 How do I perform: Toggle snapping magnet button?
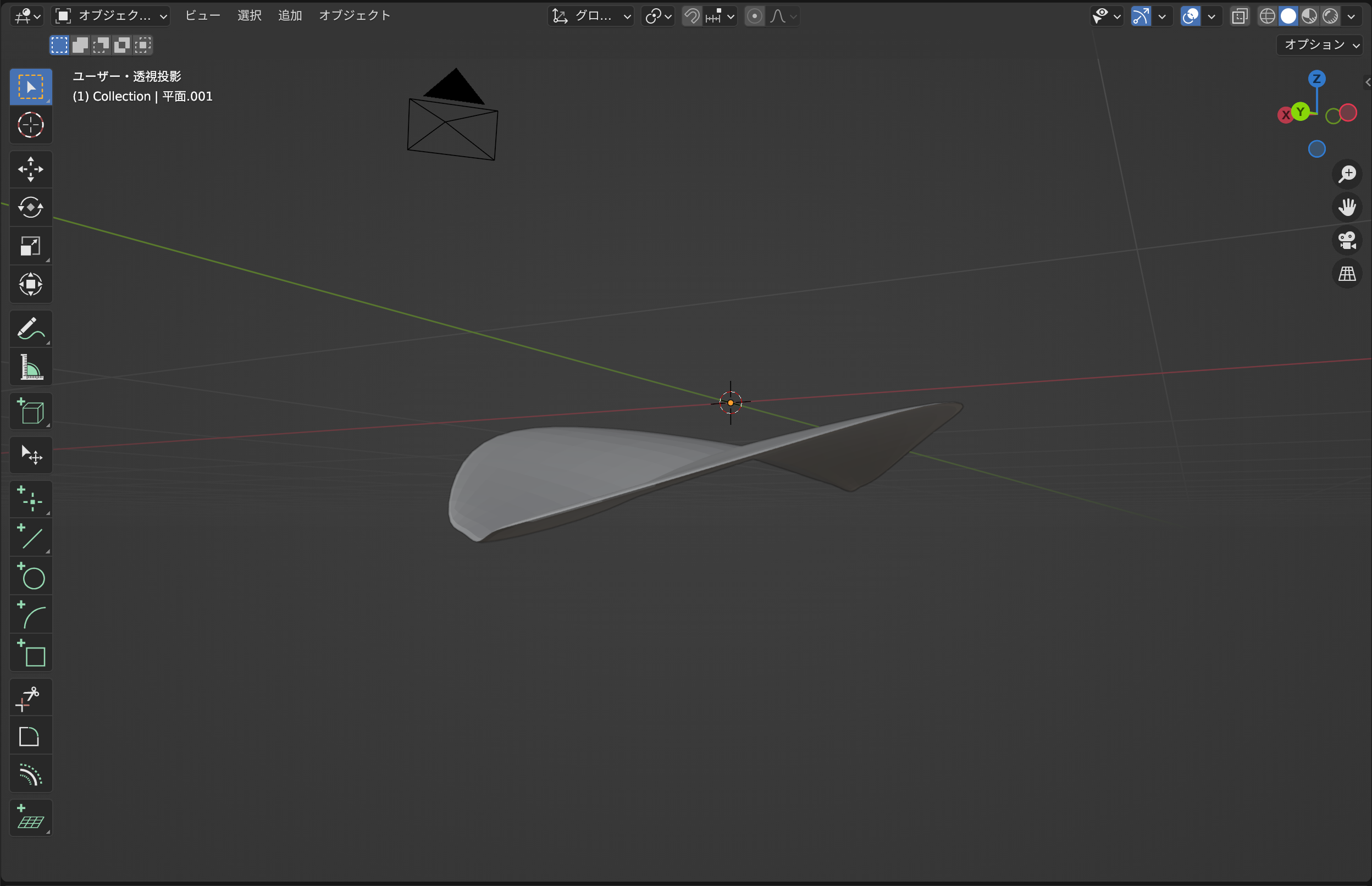(692, 16)
